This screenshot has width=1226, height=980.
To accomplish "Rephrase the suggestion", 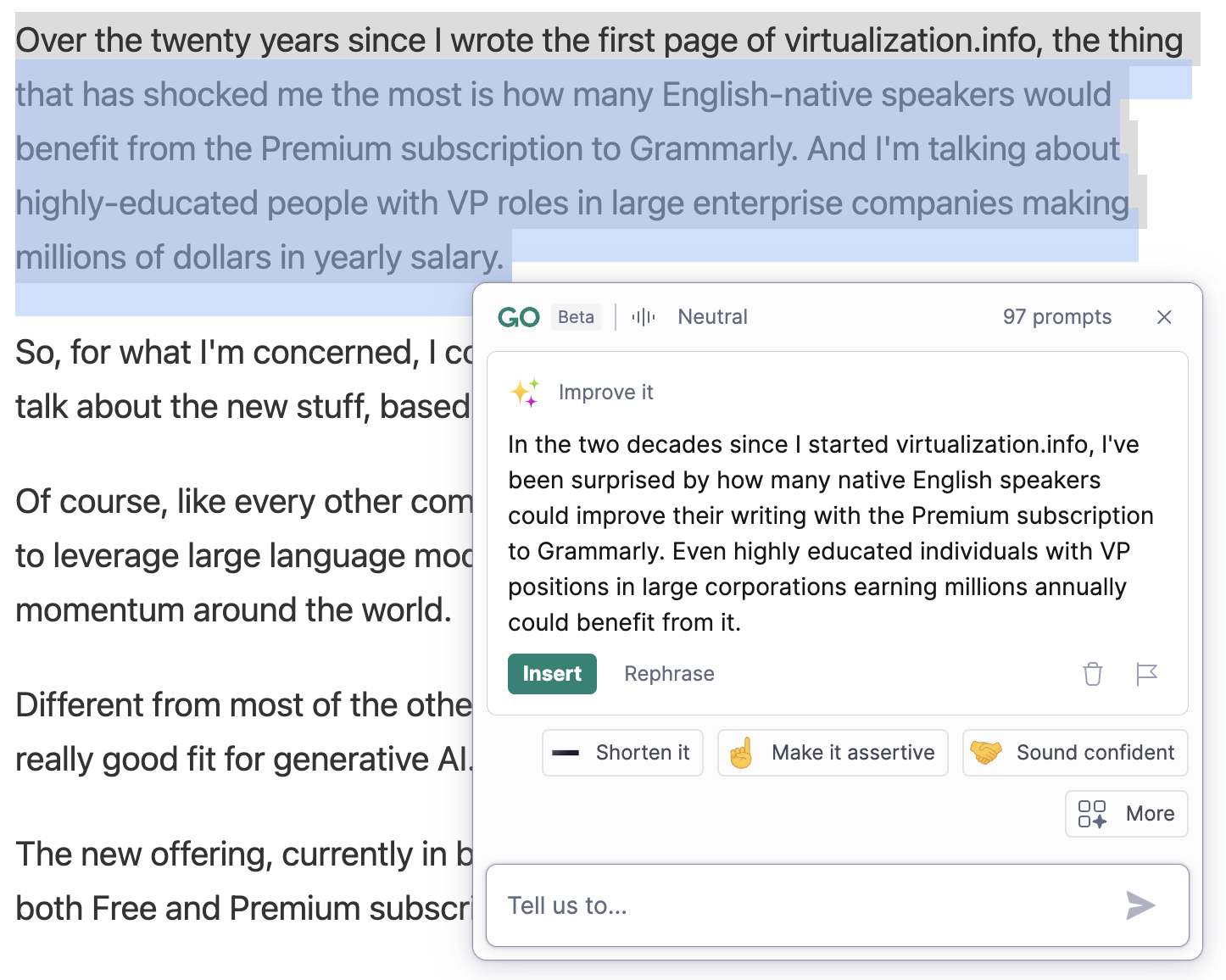I will pos(669,674).
